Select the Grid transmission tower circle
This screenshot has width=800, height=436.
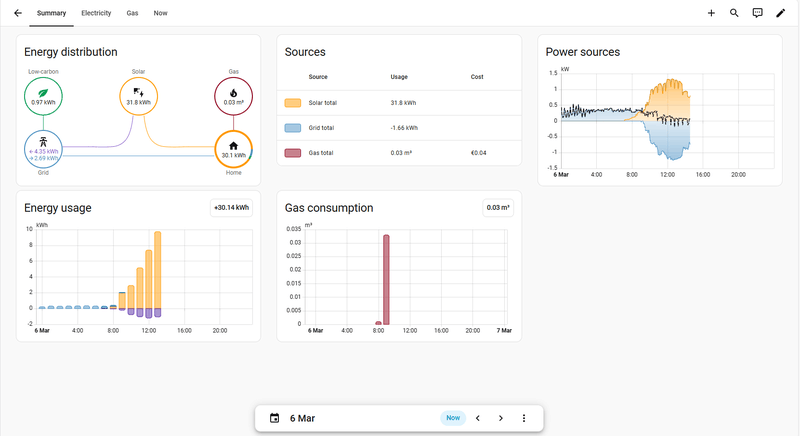(43, 149)
